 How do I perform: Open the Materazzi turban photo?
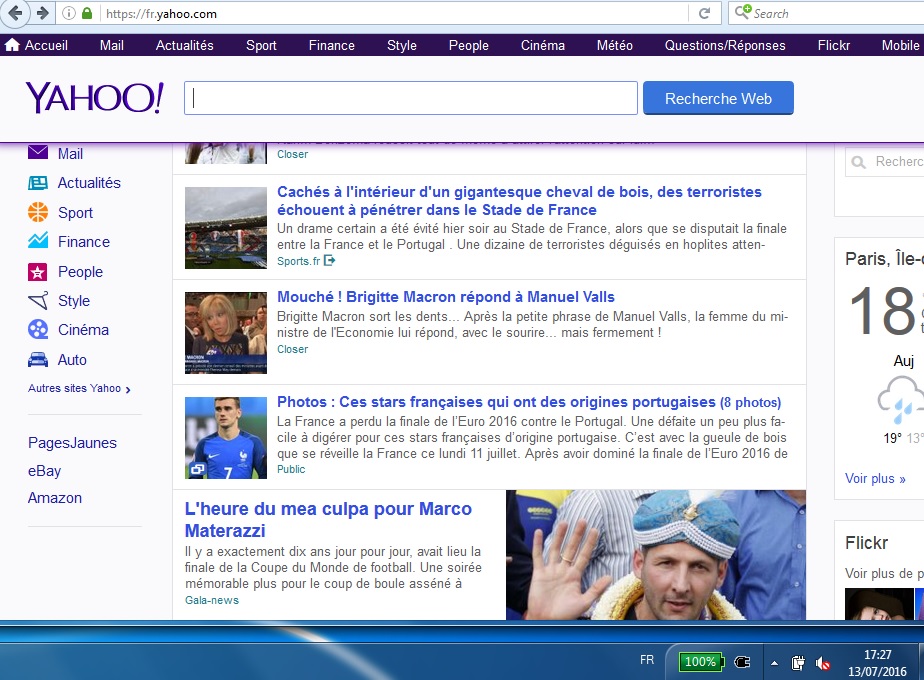click(x=655, y=554)
